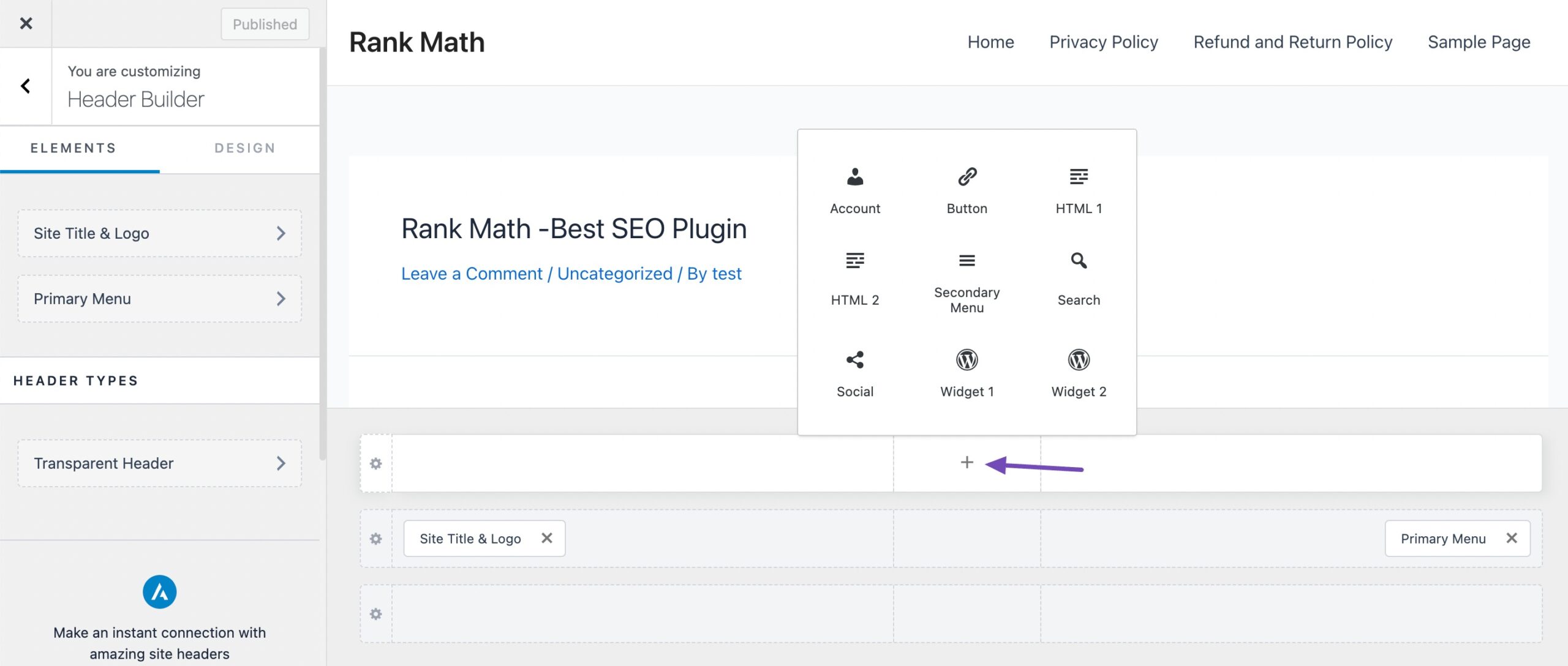Open the Sample Page menu link

pos(1479,42)
